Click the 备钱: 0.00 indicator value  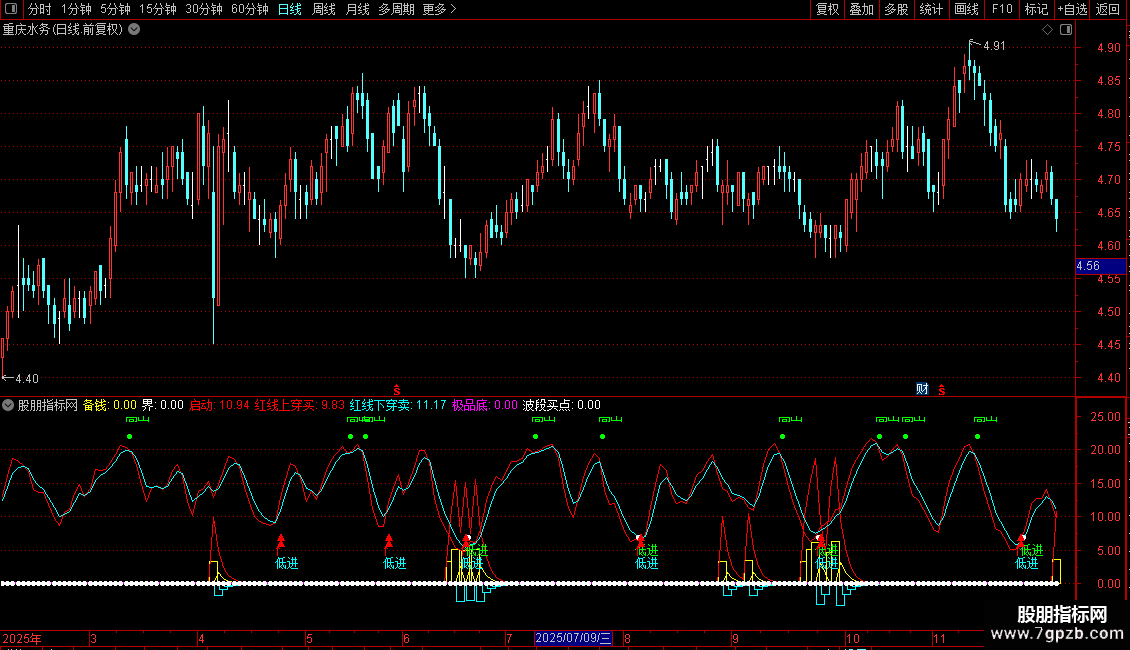click(110, 406)
